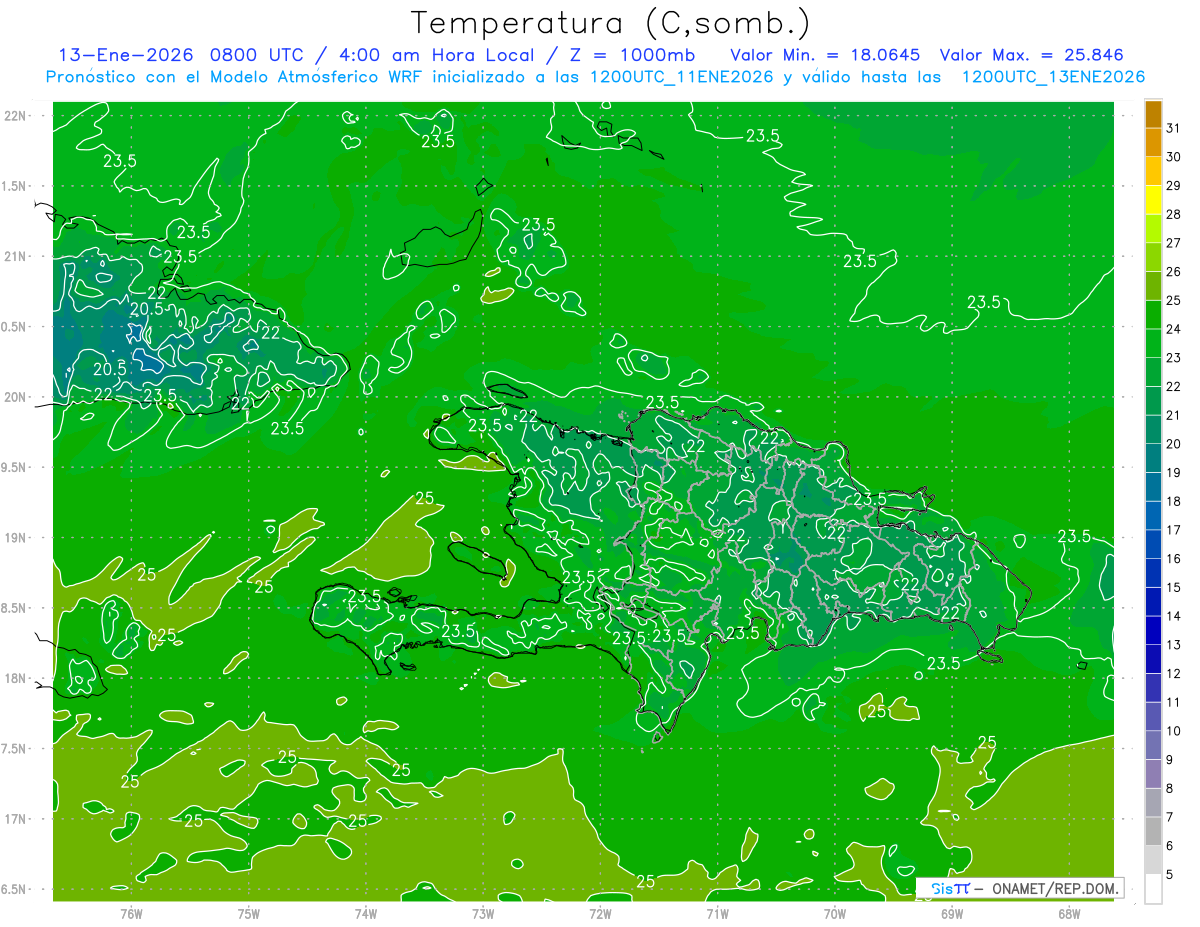
Task: Click the "71W" longitude axis label
Action: 717,913
